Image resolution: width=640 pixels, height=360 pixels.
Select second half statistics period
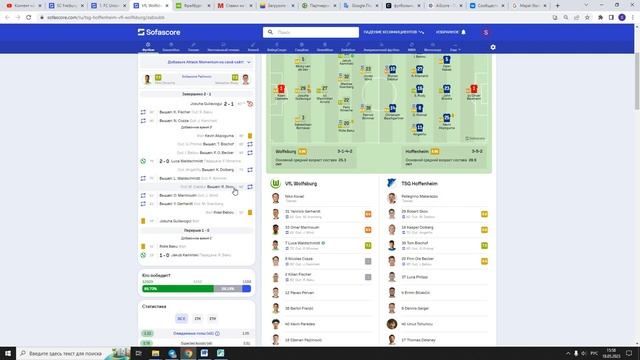coord(213,318)
